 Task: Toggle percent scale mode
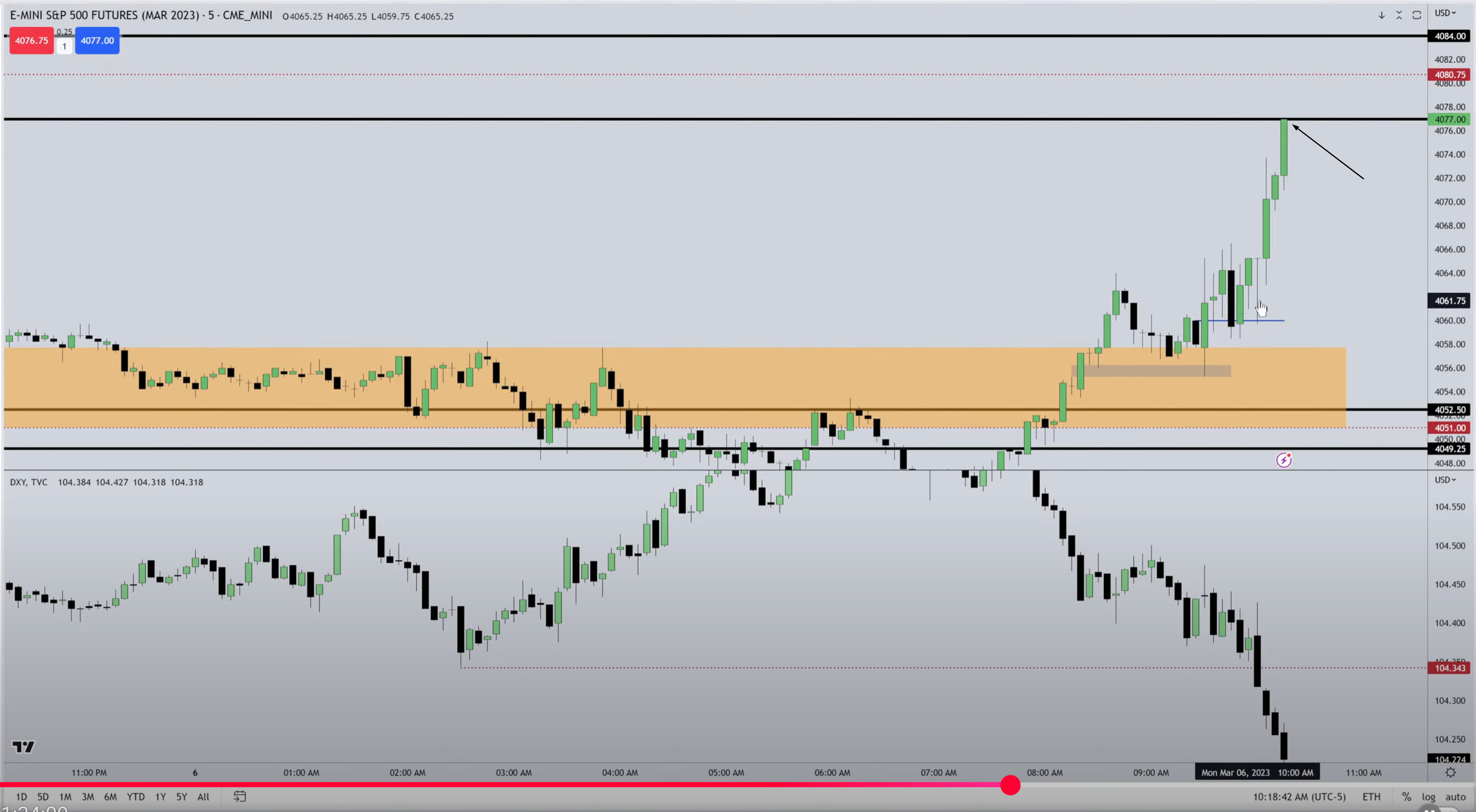click(x=1407, y=797)
